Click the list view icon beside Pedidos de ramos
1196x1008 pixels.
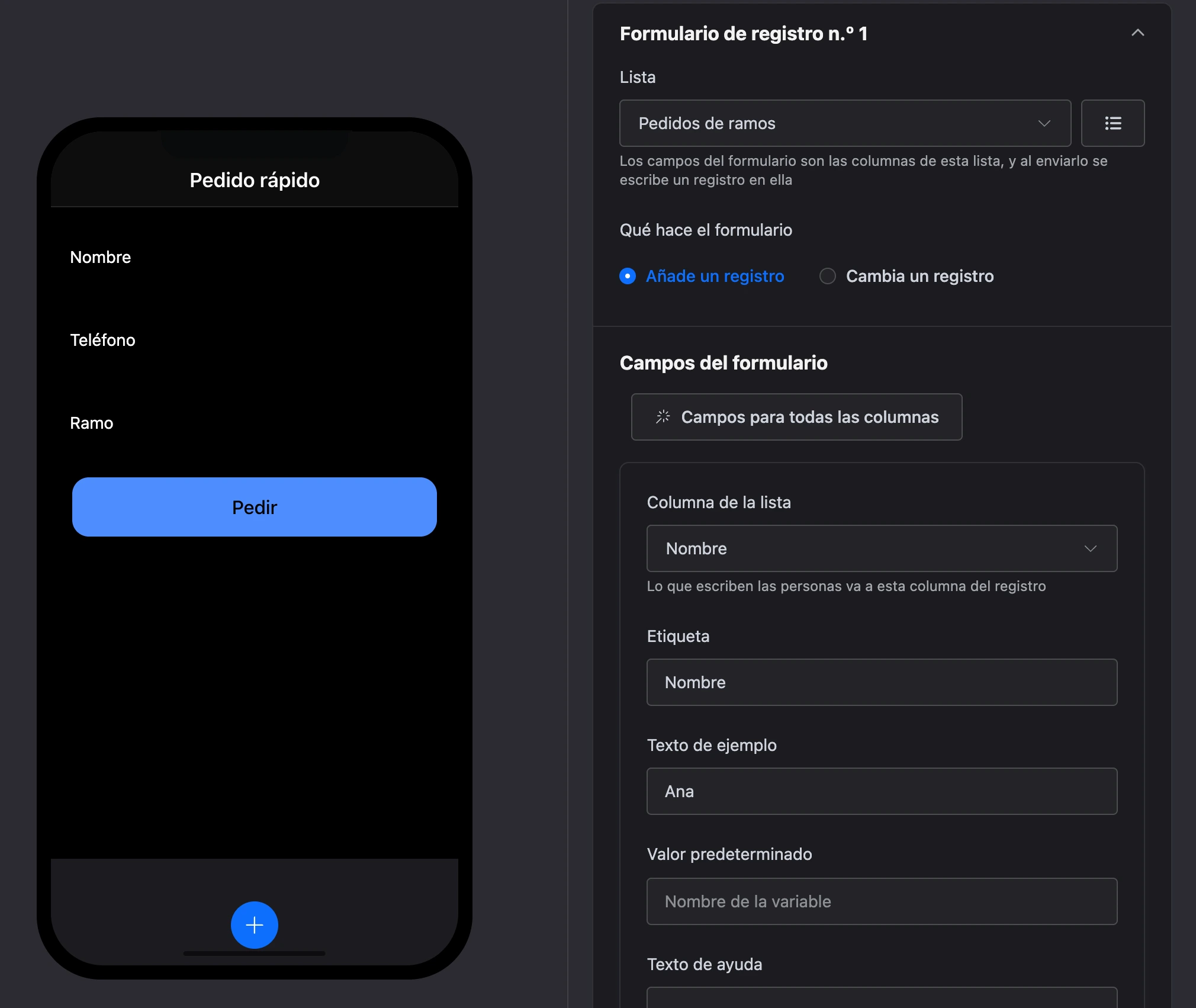pos(1113,123)
